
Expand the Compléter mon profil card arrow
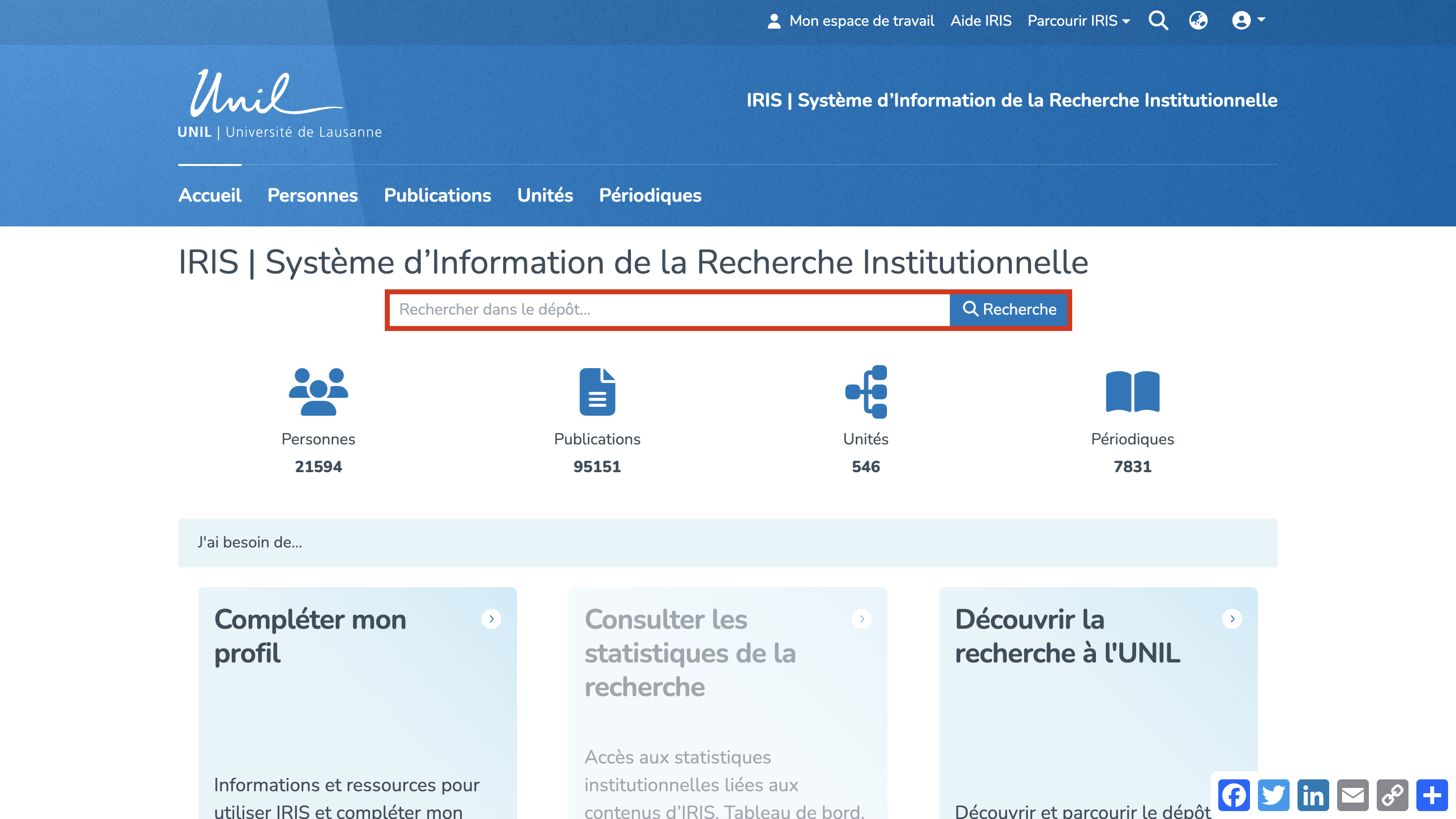pyautogui.click(x=491, y=619)
